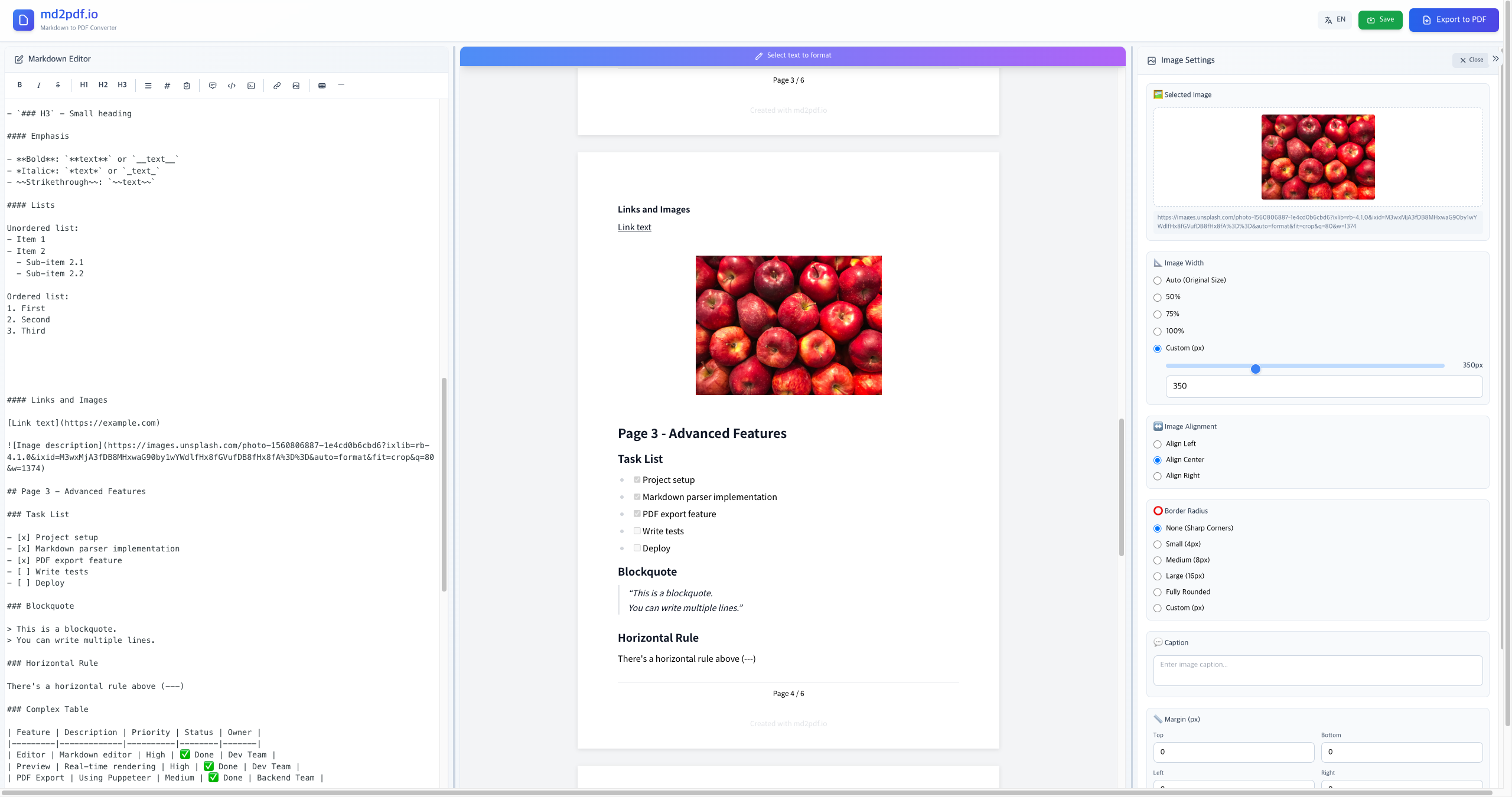This screenshot has height=797, width=1512.
Task: Insert a blockquote with the comment icon
Action: (212, 86)
